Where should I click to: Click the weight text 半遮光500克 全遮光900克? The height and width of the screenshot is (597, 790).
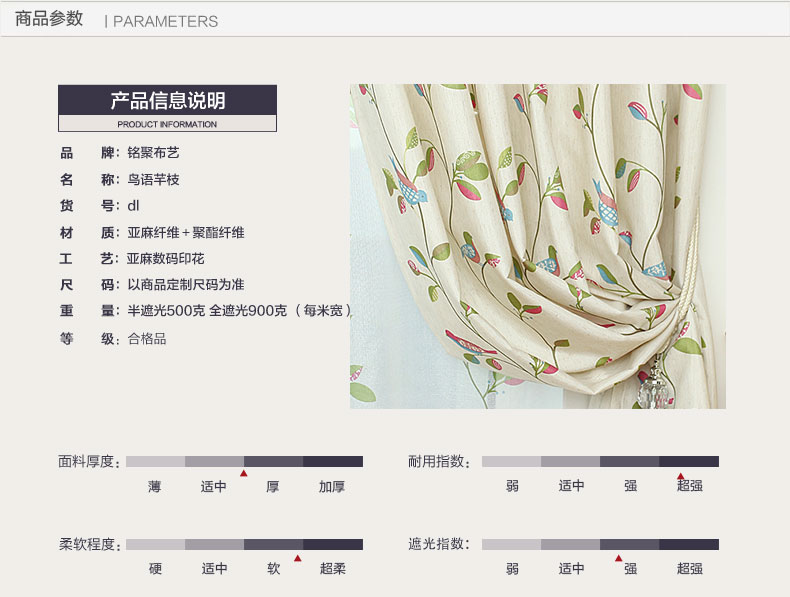click(207, 311)
